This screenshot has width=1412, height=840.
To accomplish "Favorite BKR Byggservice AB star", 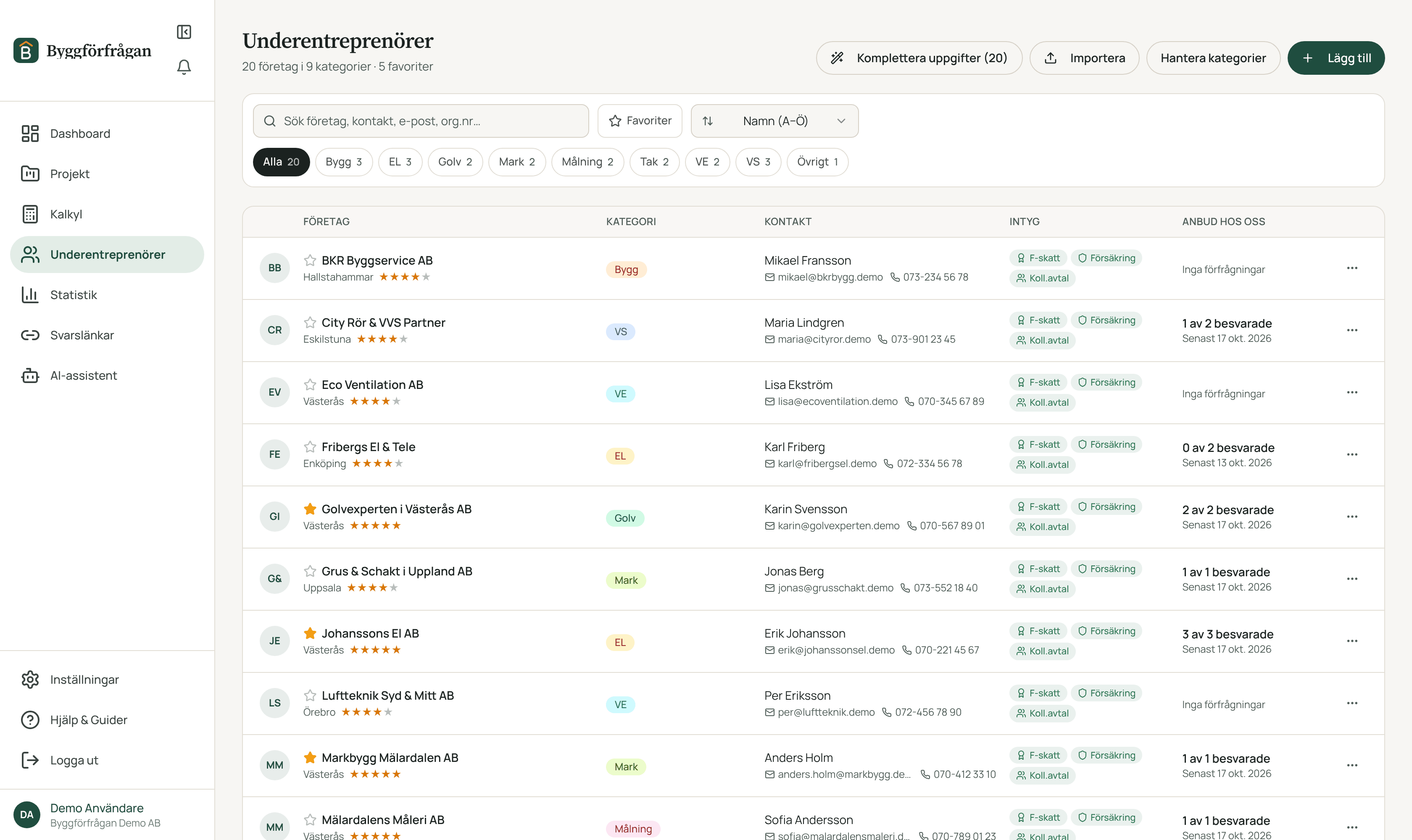I will click(310, 260).
